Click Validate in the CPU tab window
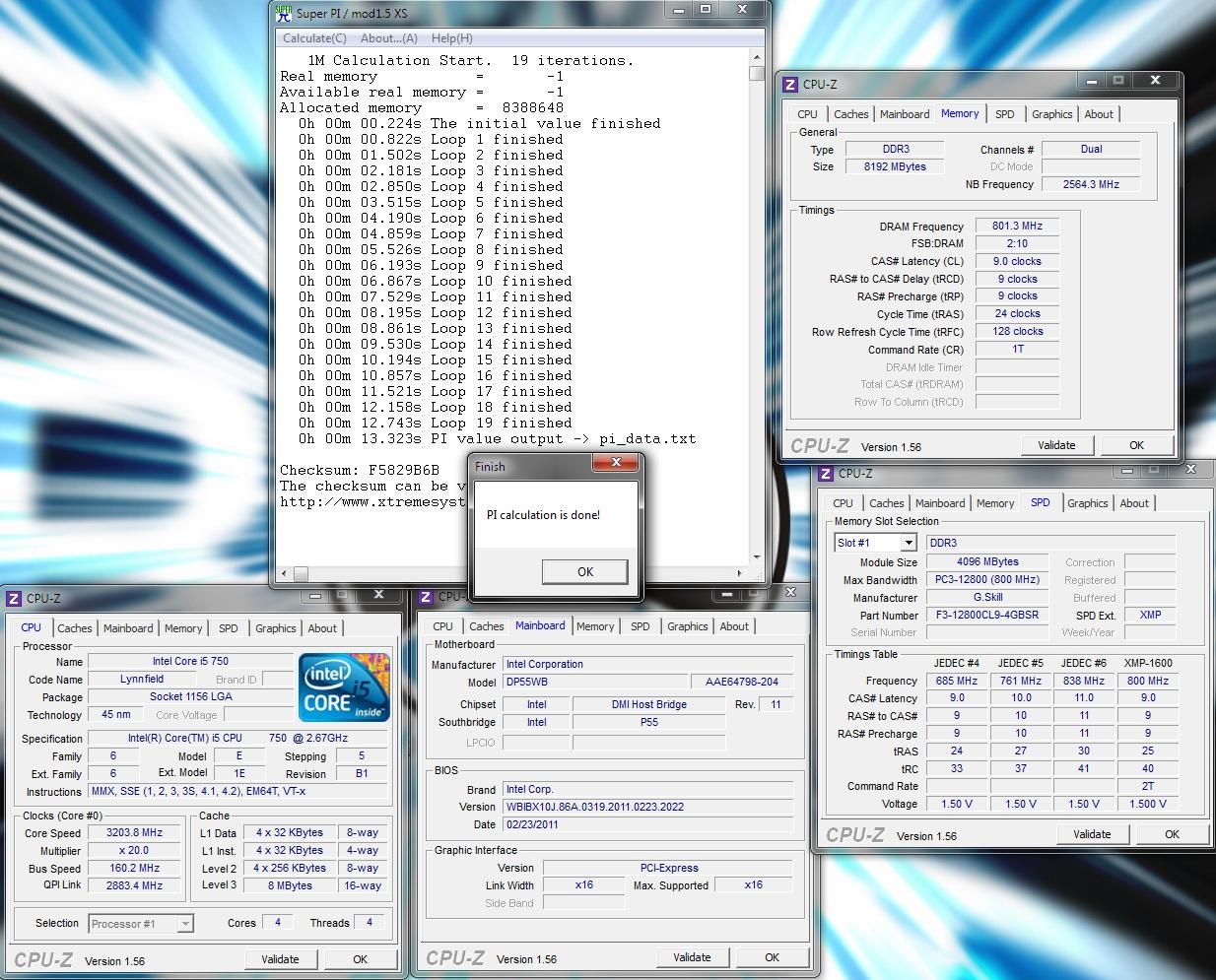The image size is (1216, 980). [280, 959]
